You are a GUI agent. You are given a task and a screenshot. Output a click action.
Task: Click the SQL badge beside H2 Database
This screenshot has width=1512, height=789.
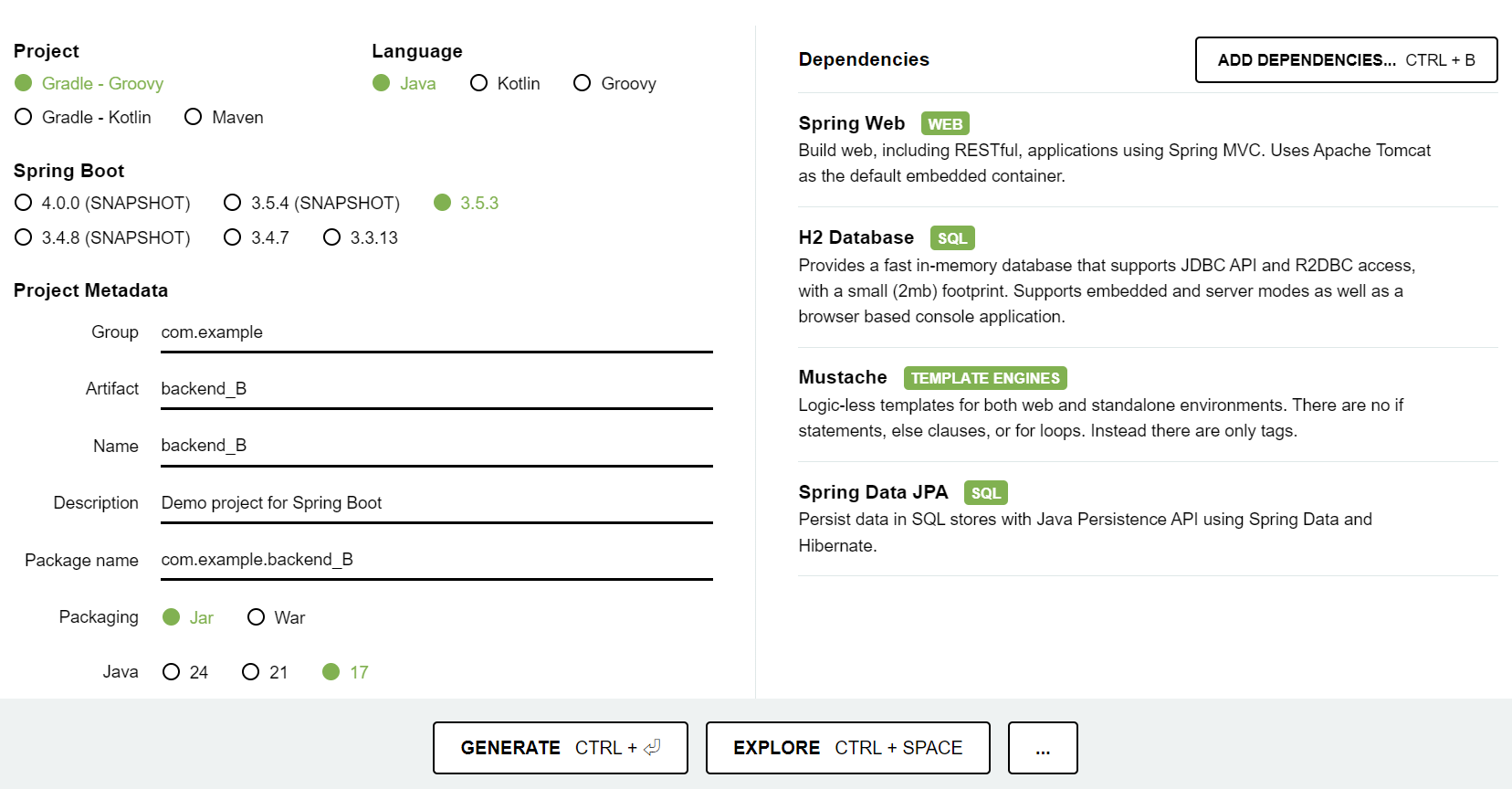952,238
